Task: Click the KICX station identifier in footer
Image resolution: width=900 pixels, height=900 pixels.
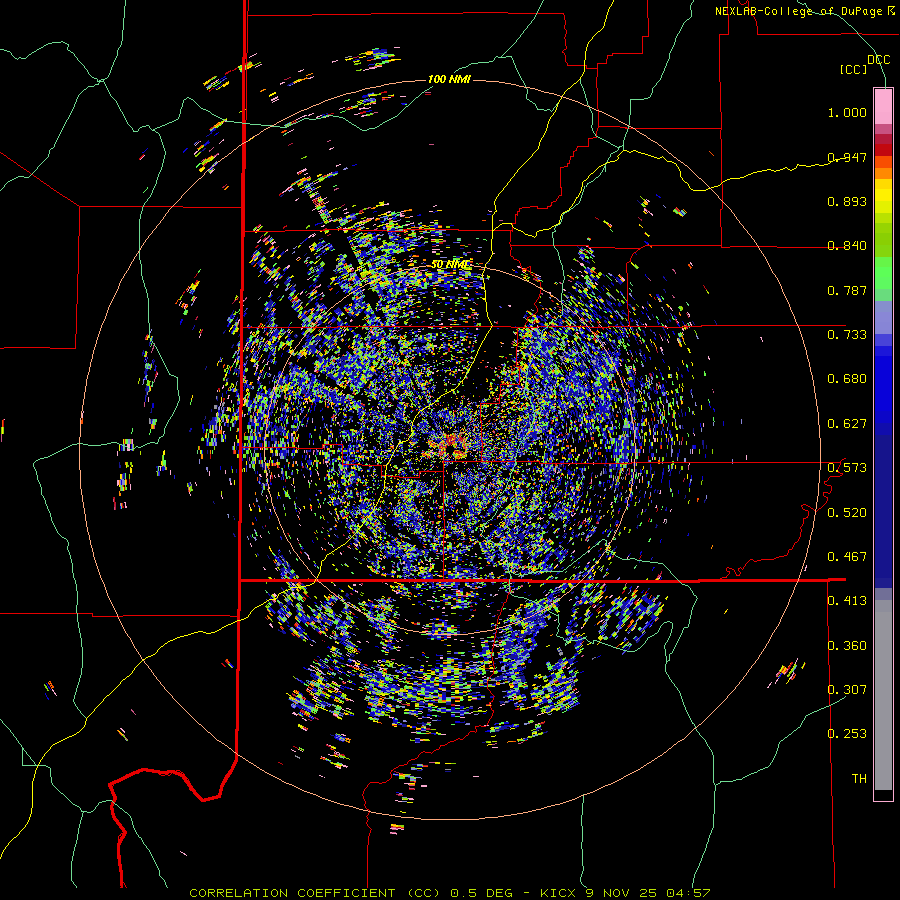Action: pos(557,893)
